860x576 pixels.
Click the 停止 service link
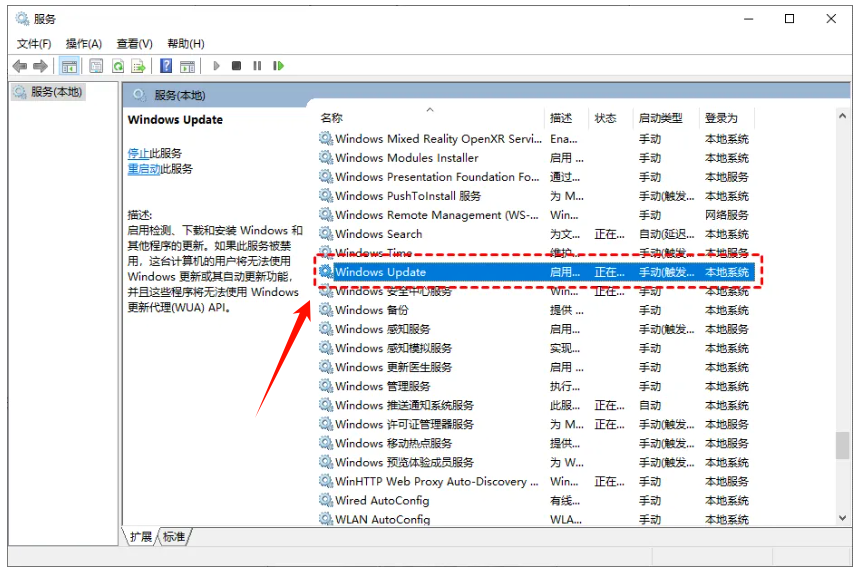[x=138, y=153]
